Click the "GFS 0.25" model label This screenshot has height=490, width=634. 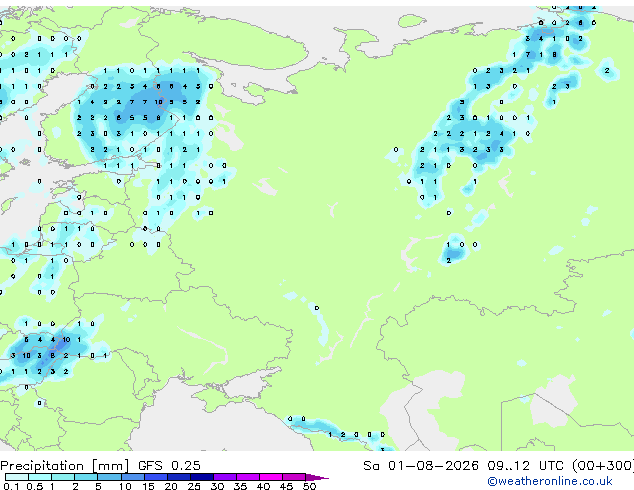[x=169, y=465]
